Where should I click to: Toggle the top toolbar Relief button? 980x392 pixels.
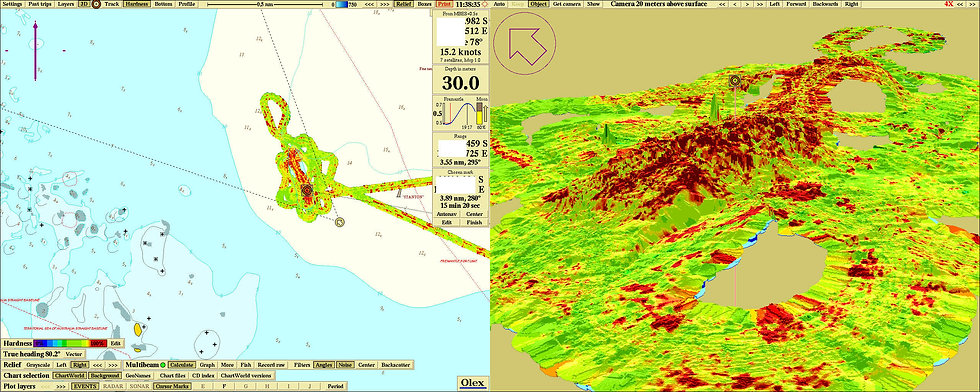pyautogui.click(x=404, y=4)
